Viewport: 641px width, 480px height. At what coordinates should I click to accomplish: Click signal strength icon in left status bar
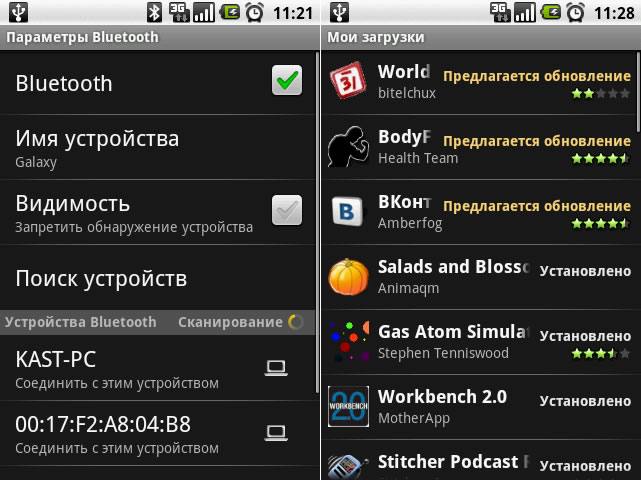click(x=204, y=13)
